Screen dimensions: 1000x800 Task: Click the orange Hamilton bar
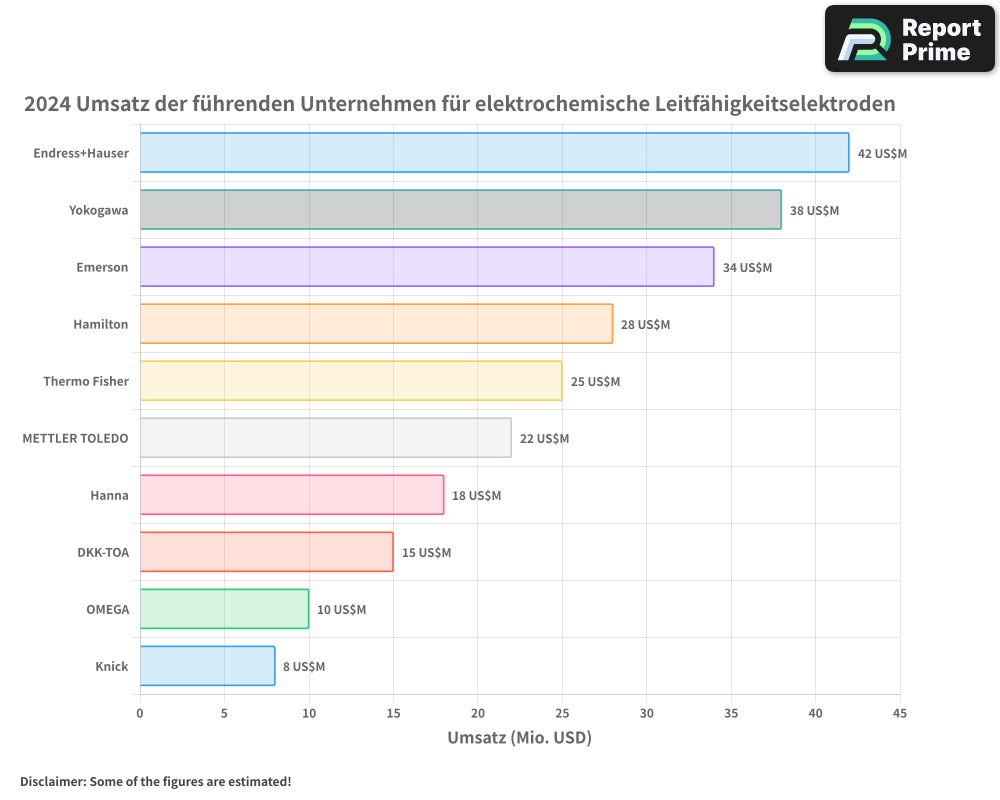(375, 324)
